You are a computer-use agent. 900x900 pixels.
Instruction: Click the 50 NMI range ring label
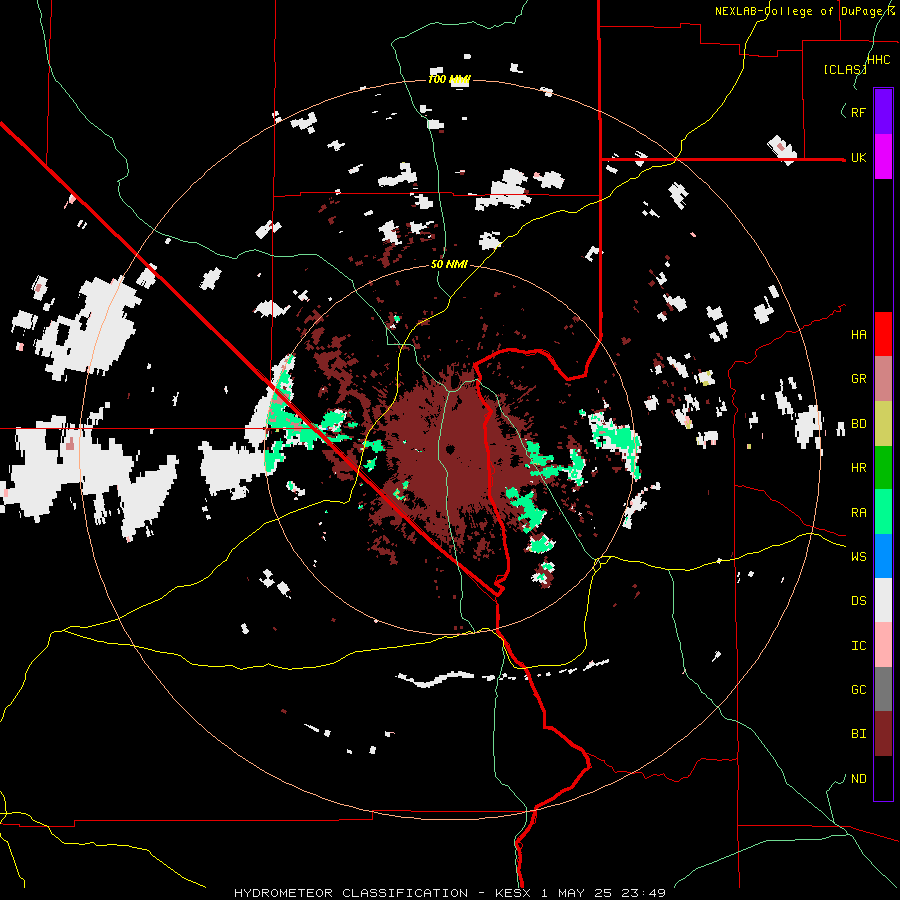click(x=449, y=264)
